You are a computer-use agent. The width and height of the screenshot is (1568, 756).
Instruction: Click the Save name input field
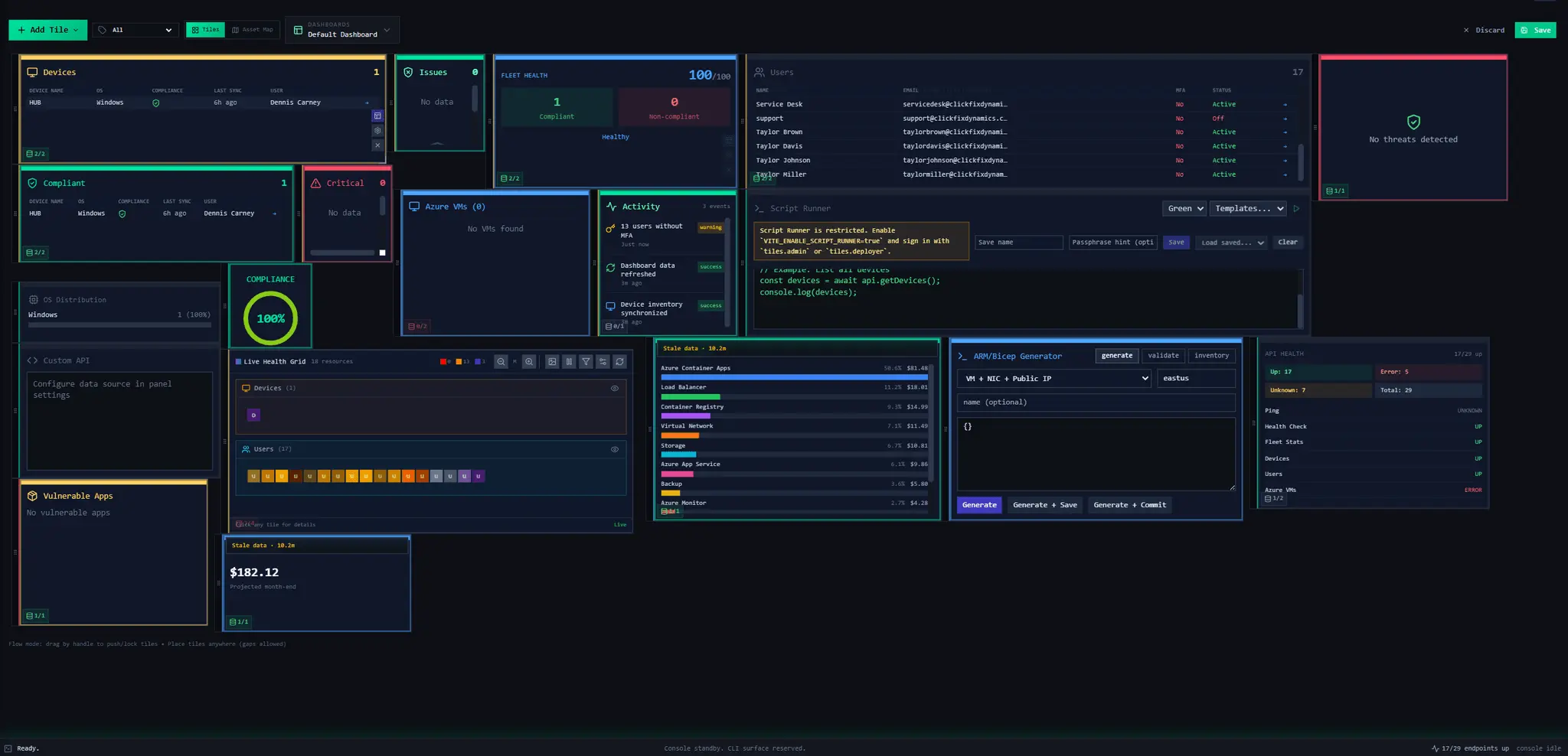(x=1019, y=243)
